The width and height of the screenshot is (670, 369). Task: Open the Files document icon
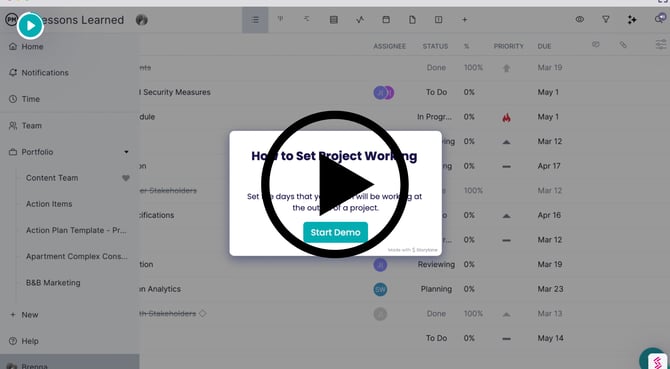412,20
